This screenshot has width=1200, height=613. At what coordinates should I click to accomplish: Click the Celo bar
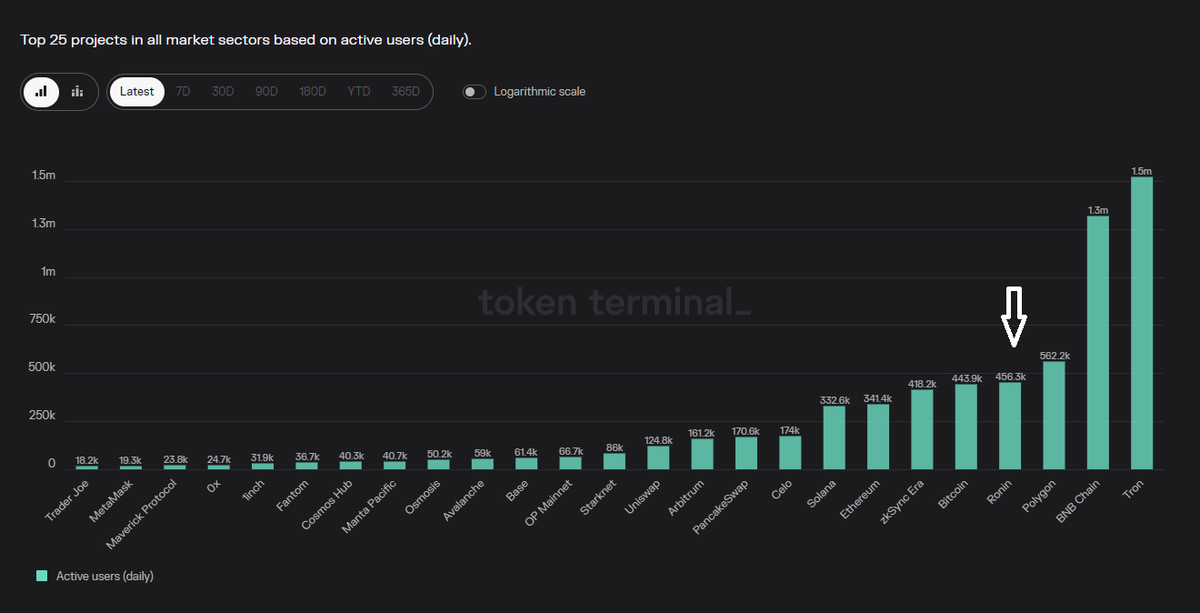(790, 453)
